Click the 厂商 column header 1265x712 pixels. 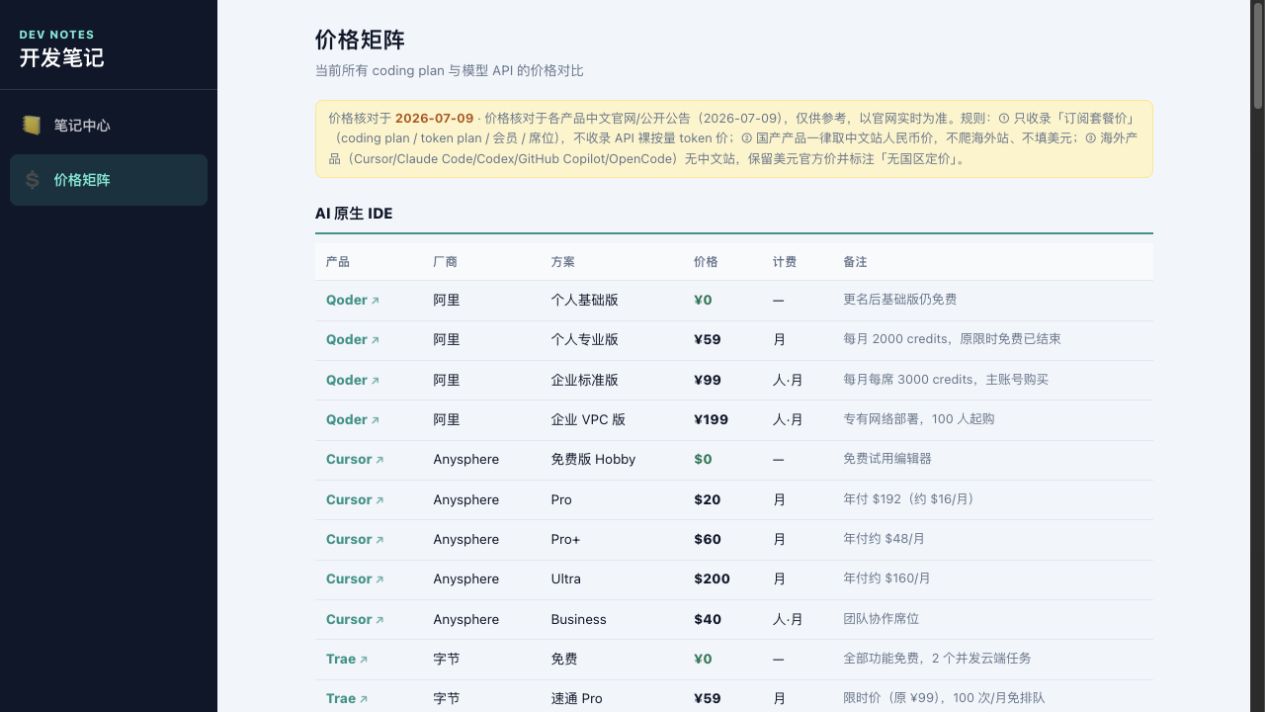point(445,262)
